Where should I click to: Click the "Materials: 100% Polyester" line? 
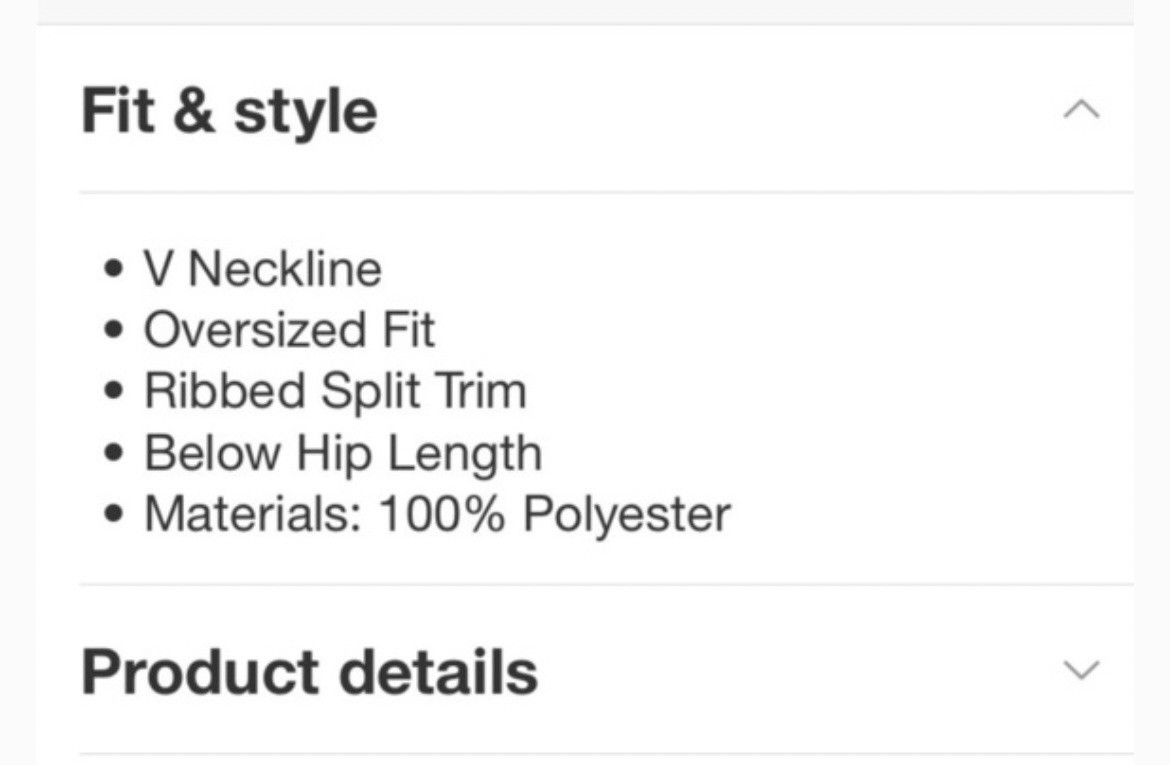click(437, 514)
